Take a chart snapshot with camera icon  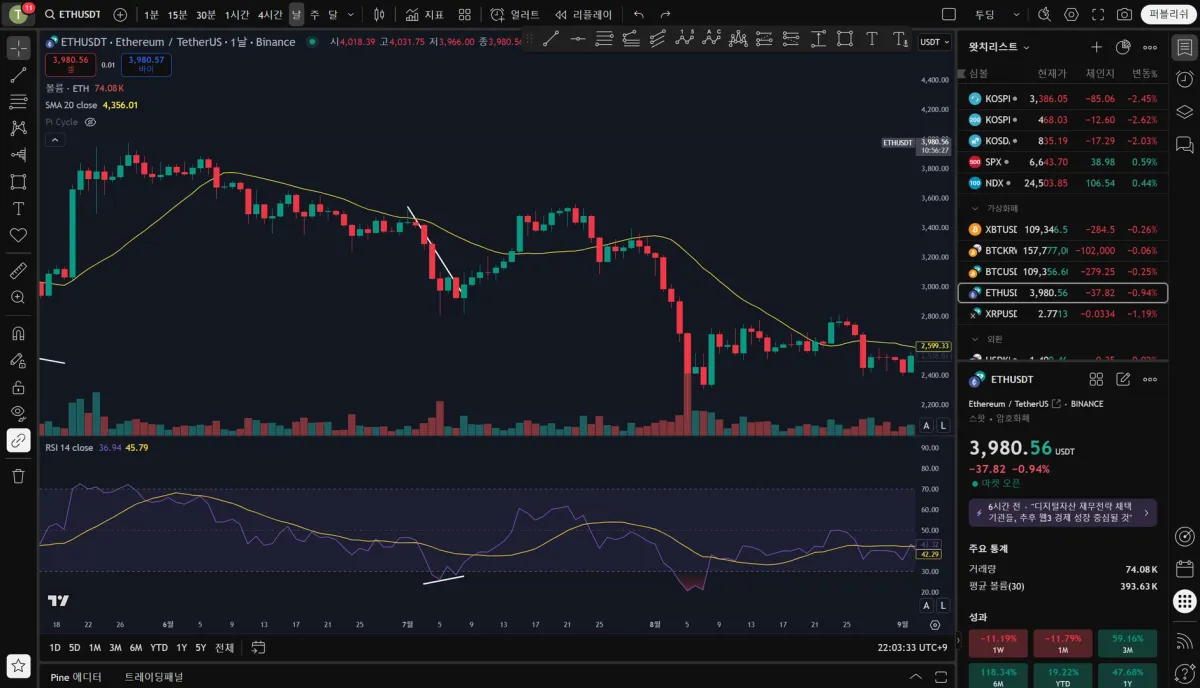[x=1125, y=15]
